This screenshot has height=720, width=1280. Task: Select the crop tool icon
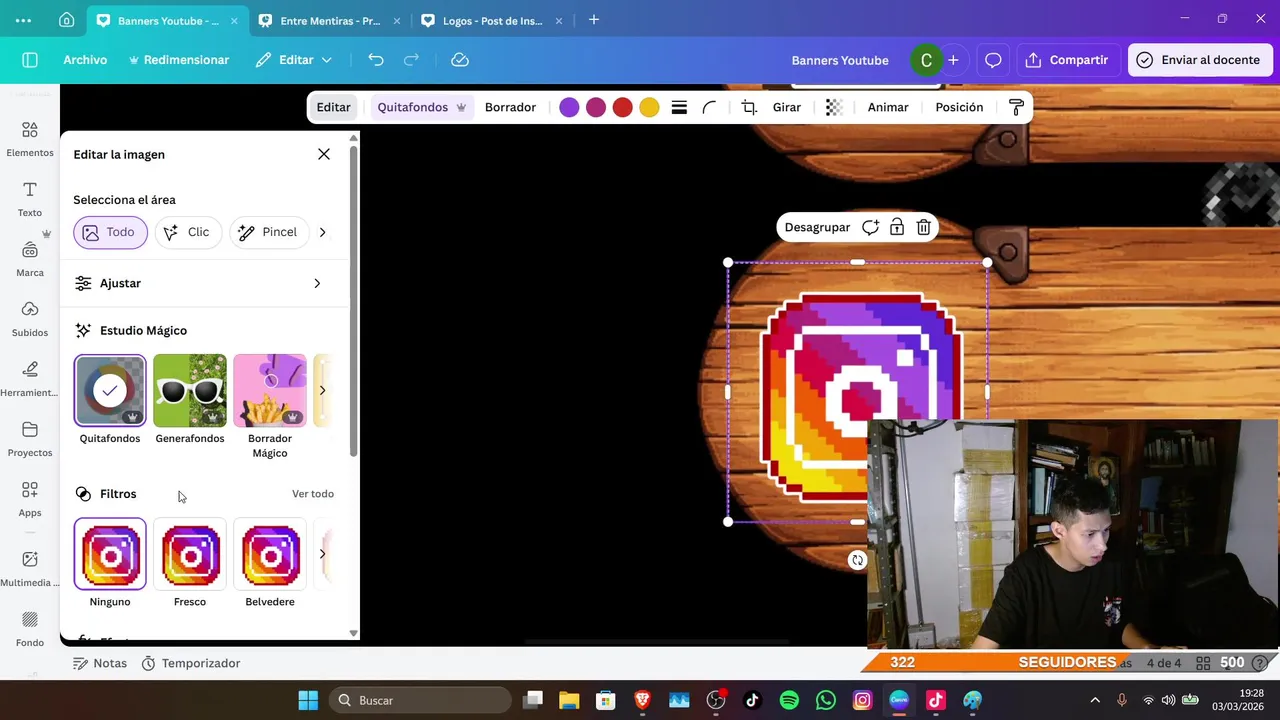click(749, 107)
